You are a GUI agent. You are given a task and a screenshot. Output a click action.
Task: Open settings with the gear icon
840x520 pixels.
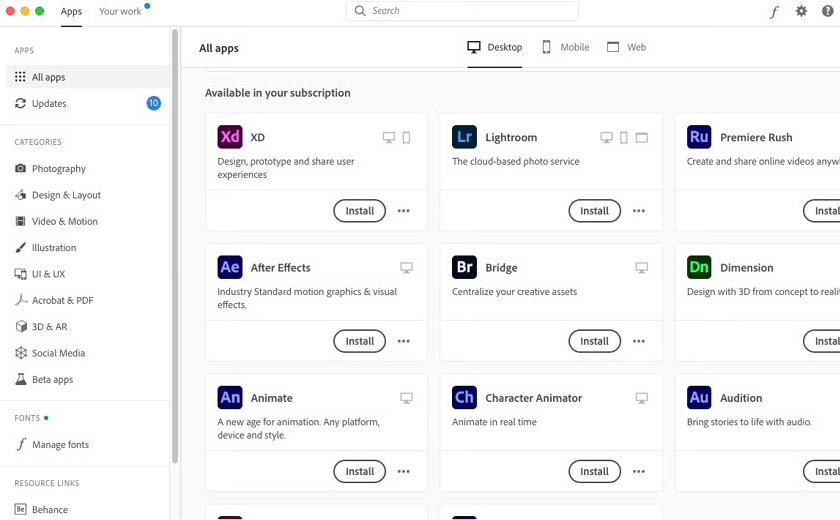pos(801,11)
